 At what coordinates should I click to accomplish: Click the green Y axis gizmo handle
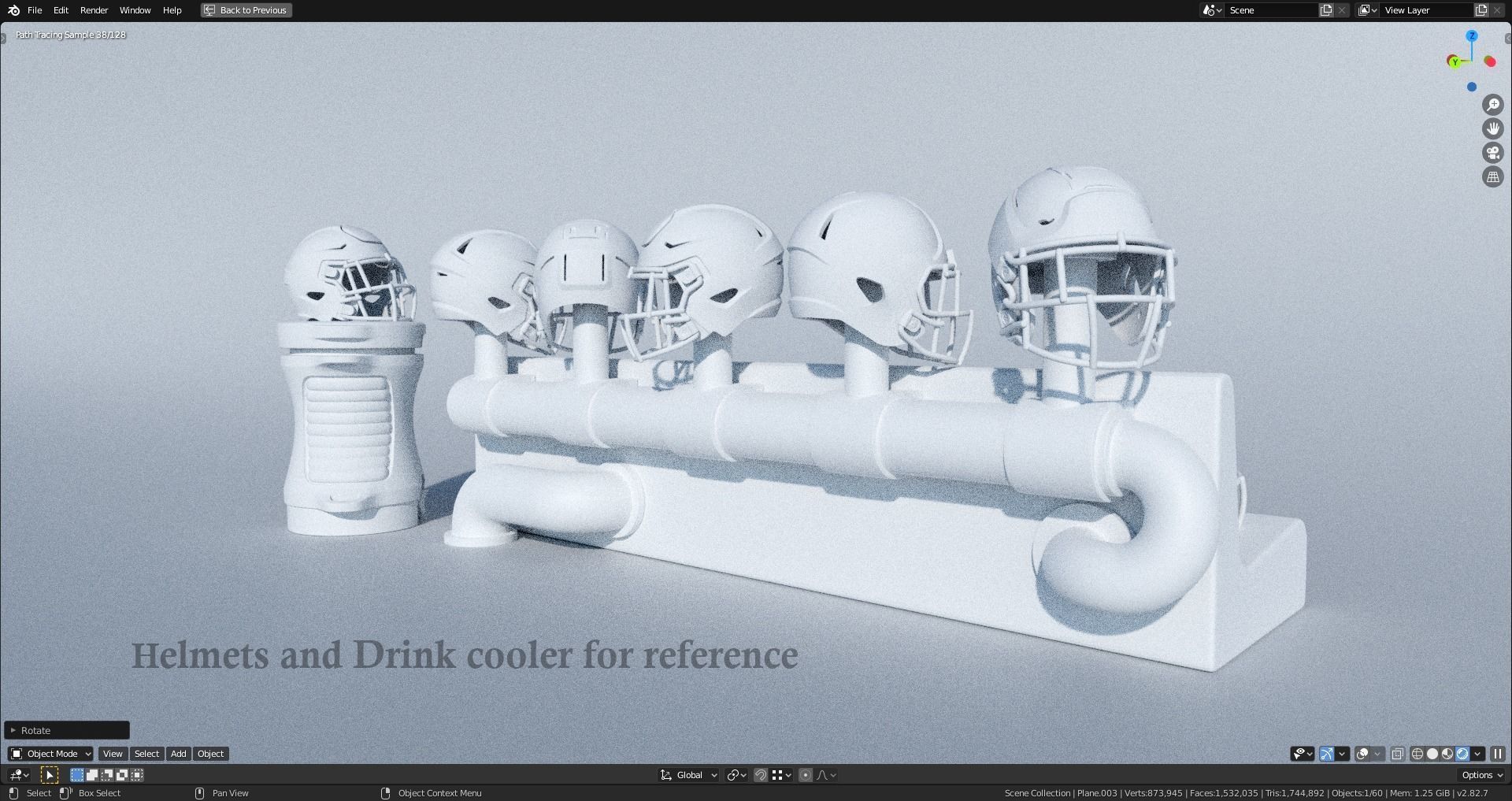click(1455, 61)
